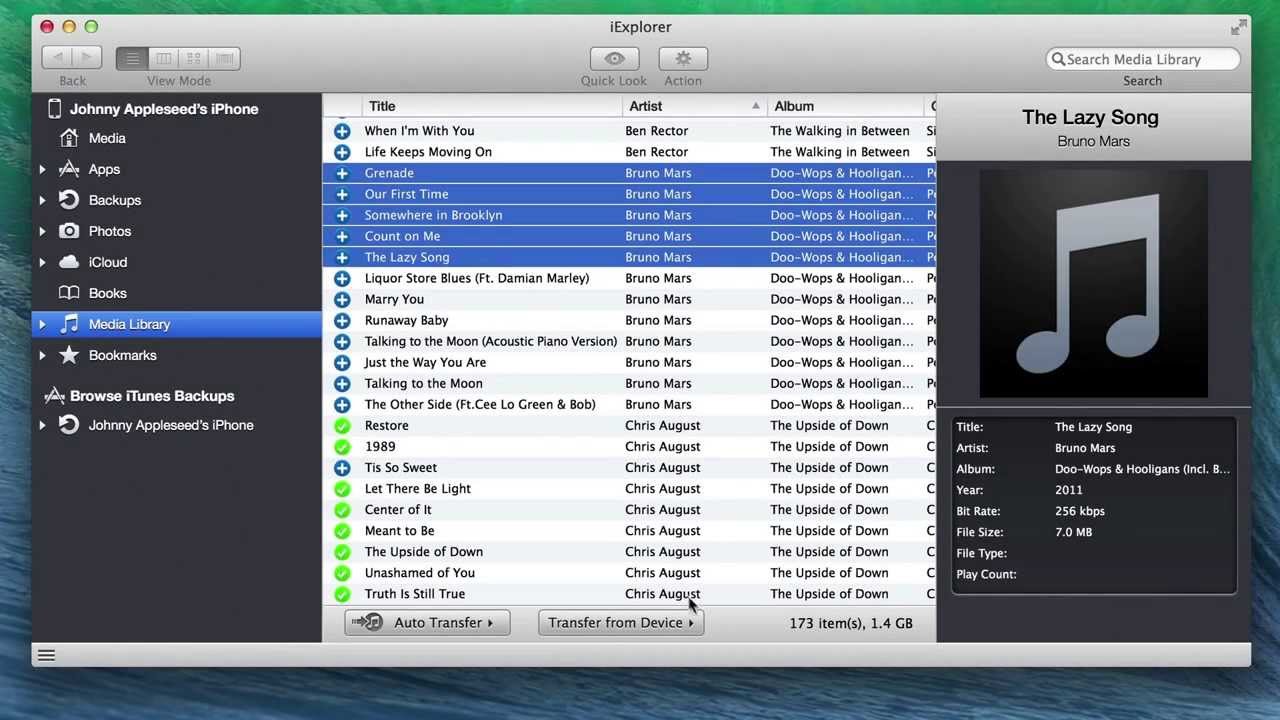
Task: Click the Media house icon in sidebar
Action: pyautogui.click(x=69, y=138)
